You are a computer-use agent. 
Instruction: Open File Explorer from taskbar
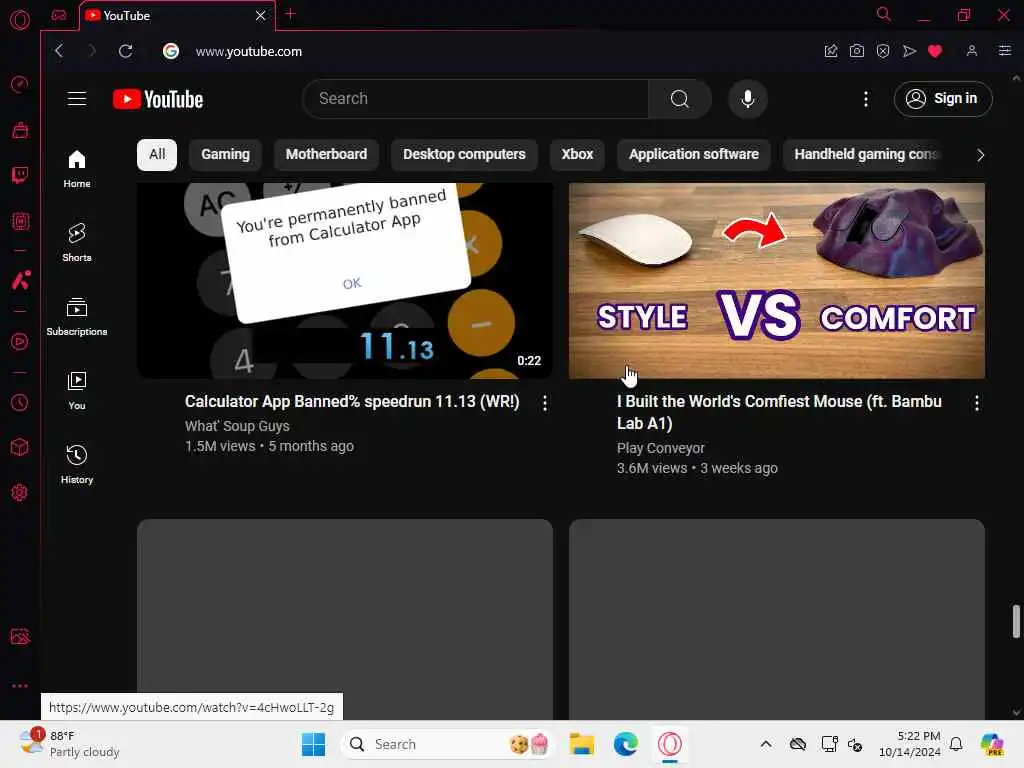581,744
